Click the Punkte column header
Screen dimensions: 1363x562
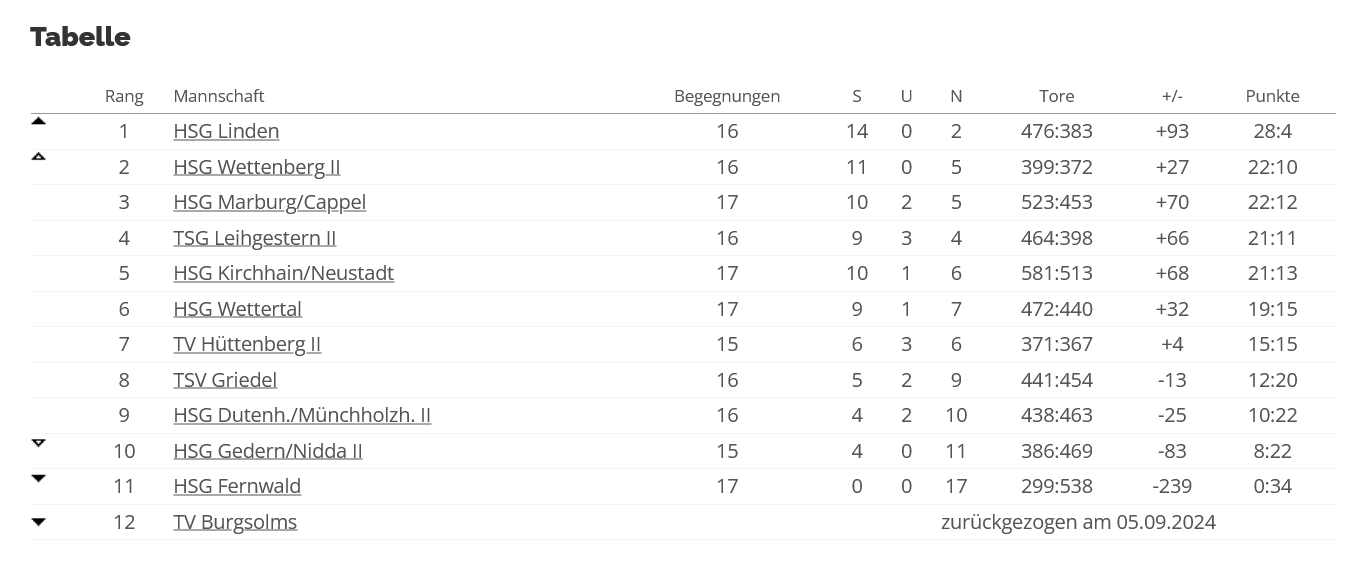coord(1273,96)
